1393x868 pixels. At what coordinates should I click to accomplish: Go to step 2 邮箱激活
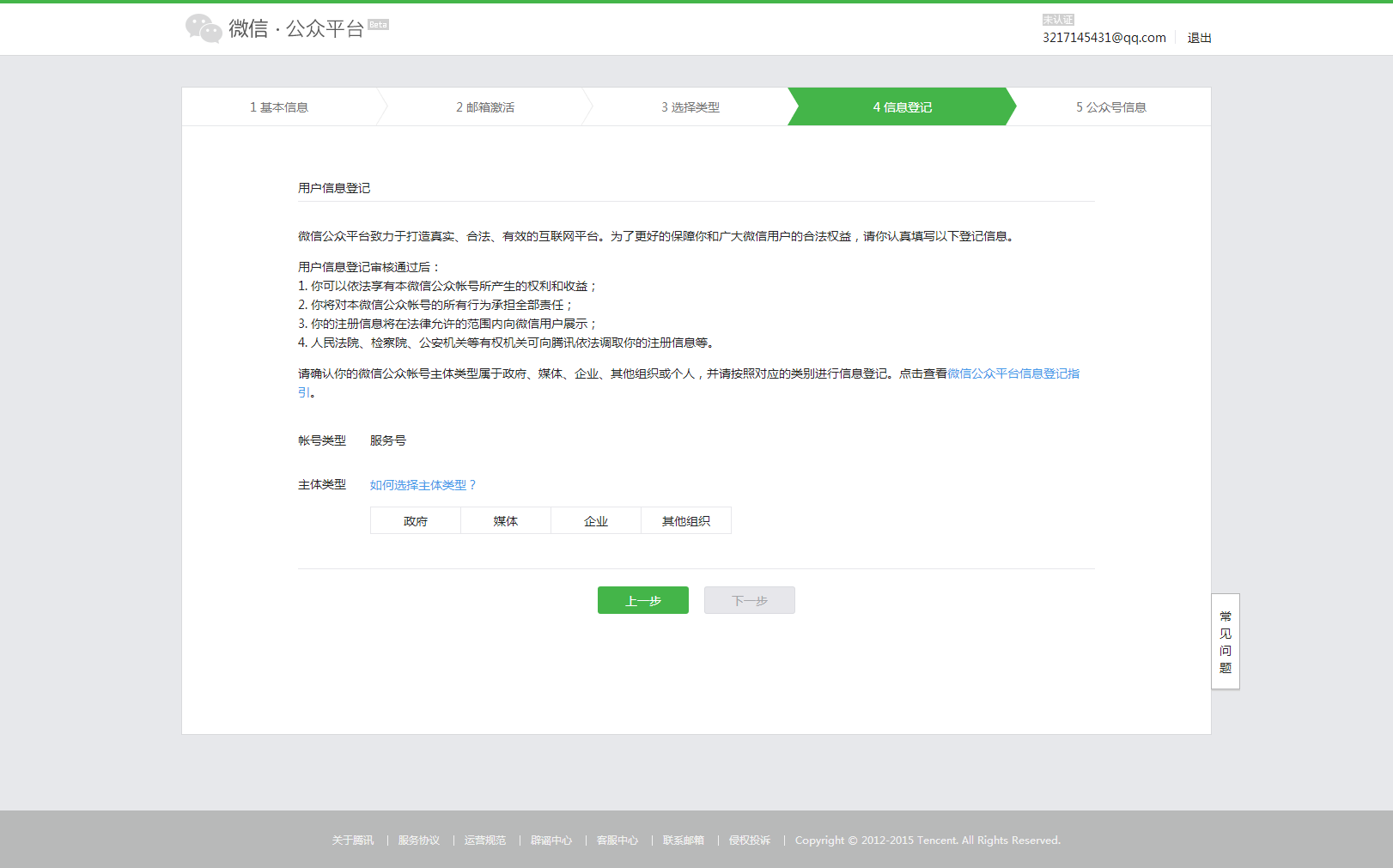[485, 107]
